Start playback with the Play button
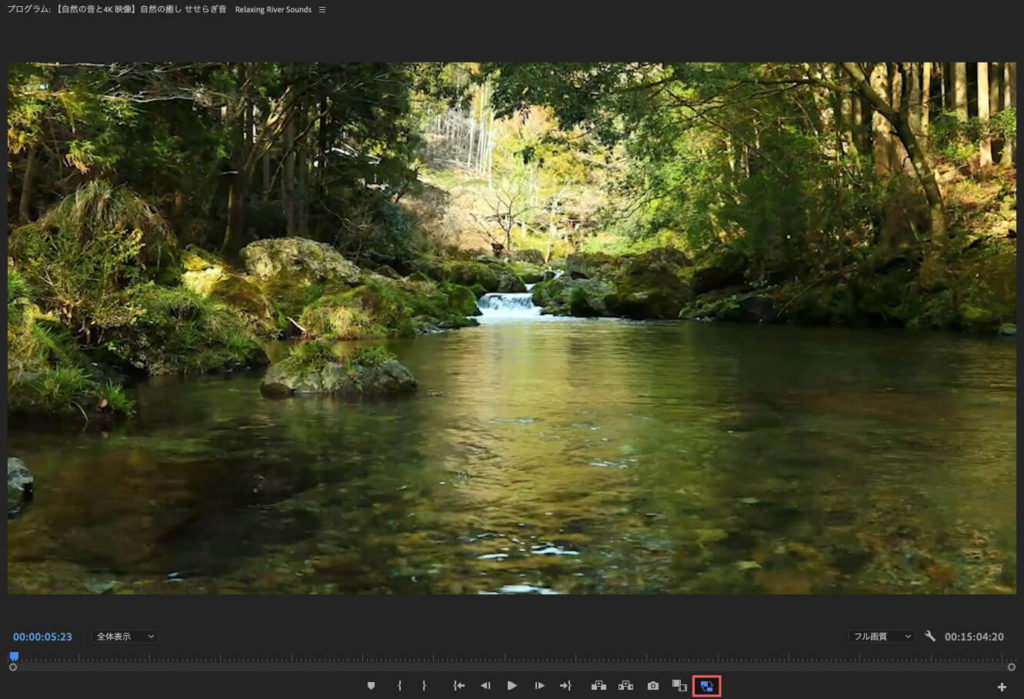The height and width of the screenshot is (699, 1024). pyautogui.click(x=512, y=685)
